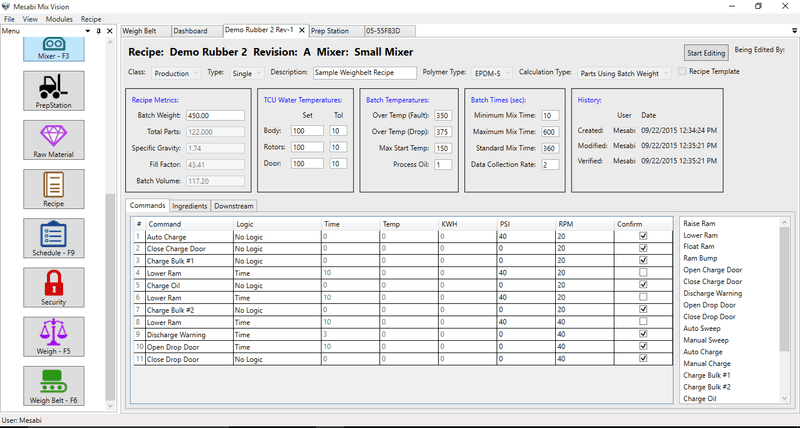Image resolution: width=800 pixels, height=428 pixels.
Task: Open the Mixer - F3 module
Action: [54, 49]
